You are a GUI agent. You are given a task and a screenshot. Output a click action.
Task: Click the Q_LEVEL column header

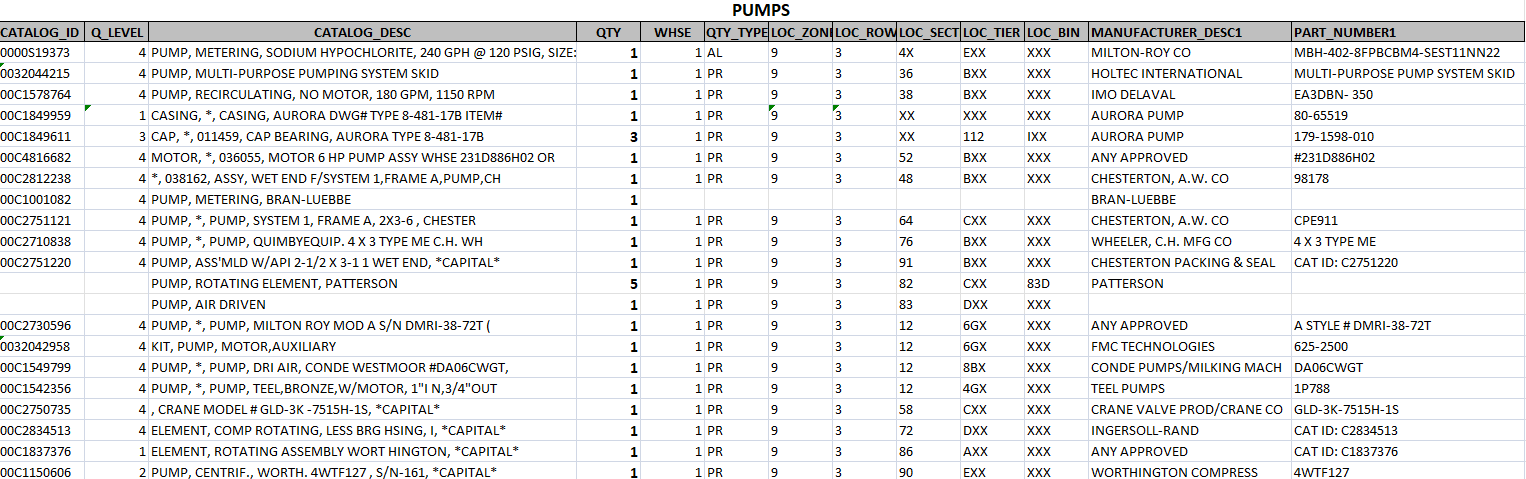117,32
